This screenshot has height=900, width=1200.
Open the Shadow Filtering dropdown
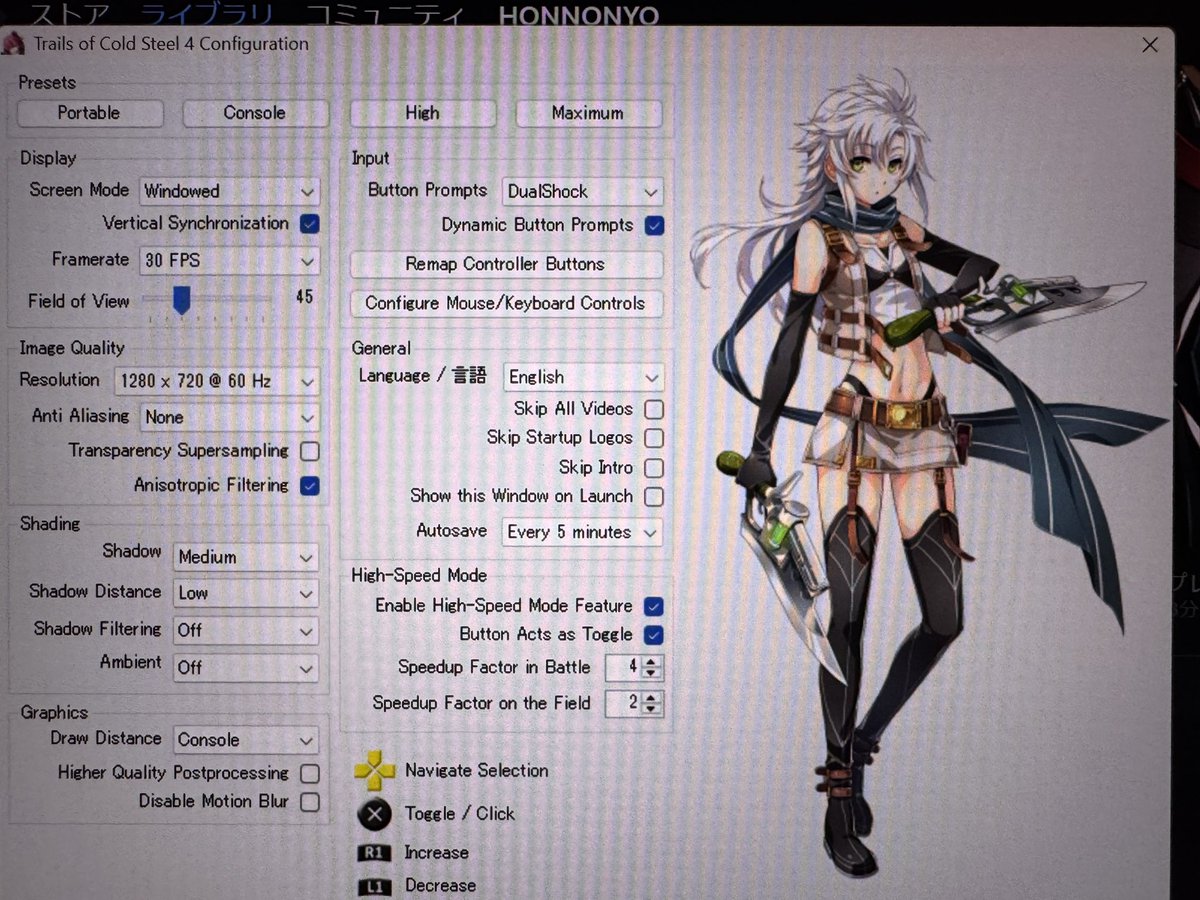[246, 630]
